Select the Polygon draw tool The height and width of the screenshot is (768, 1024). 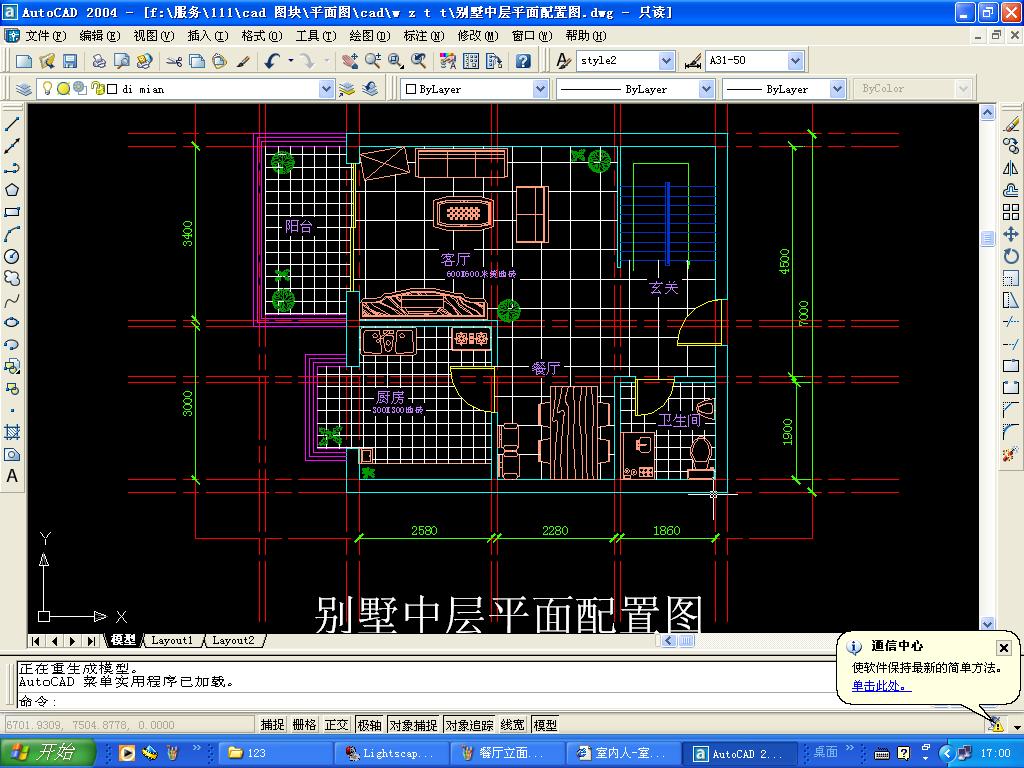(13, 190)
